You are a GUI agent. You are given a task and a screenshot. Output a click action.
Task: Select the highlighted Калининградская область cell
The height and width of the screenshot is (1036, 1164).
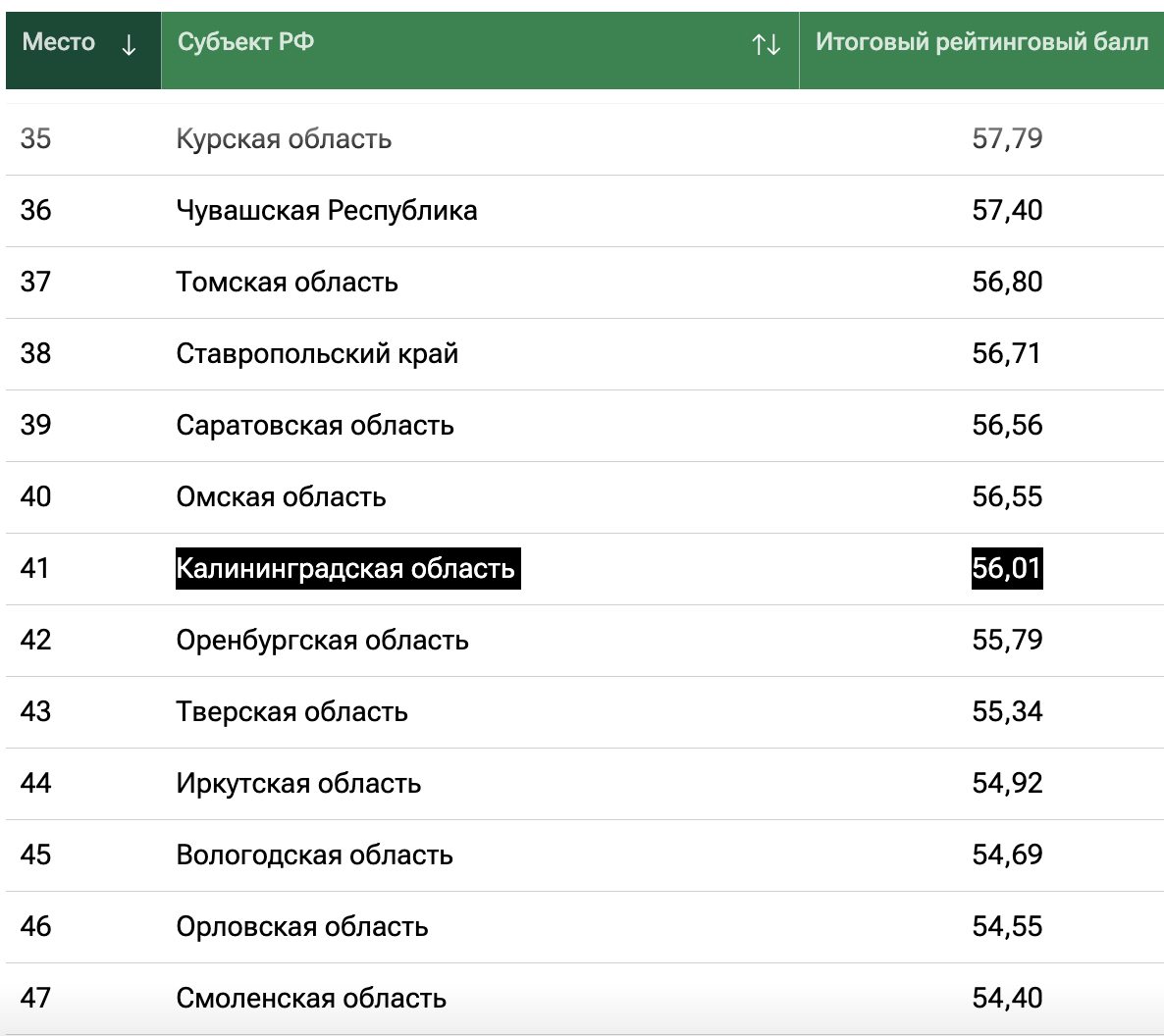pos(346,569)
